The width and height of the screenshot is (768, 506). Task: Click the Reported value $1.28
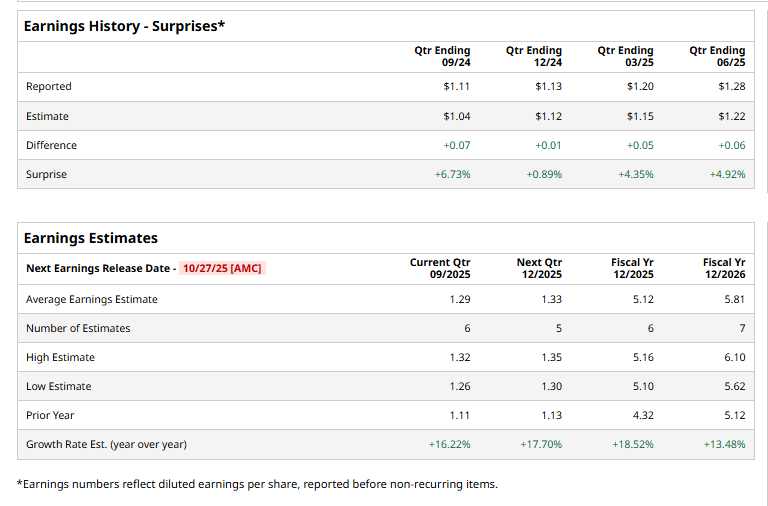(x=731, y=86)
